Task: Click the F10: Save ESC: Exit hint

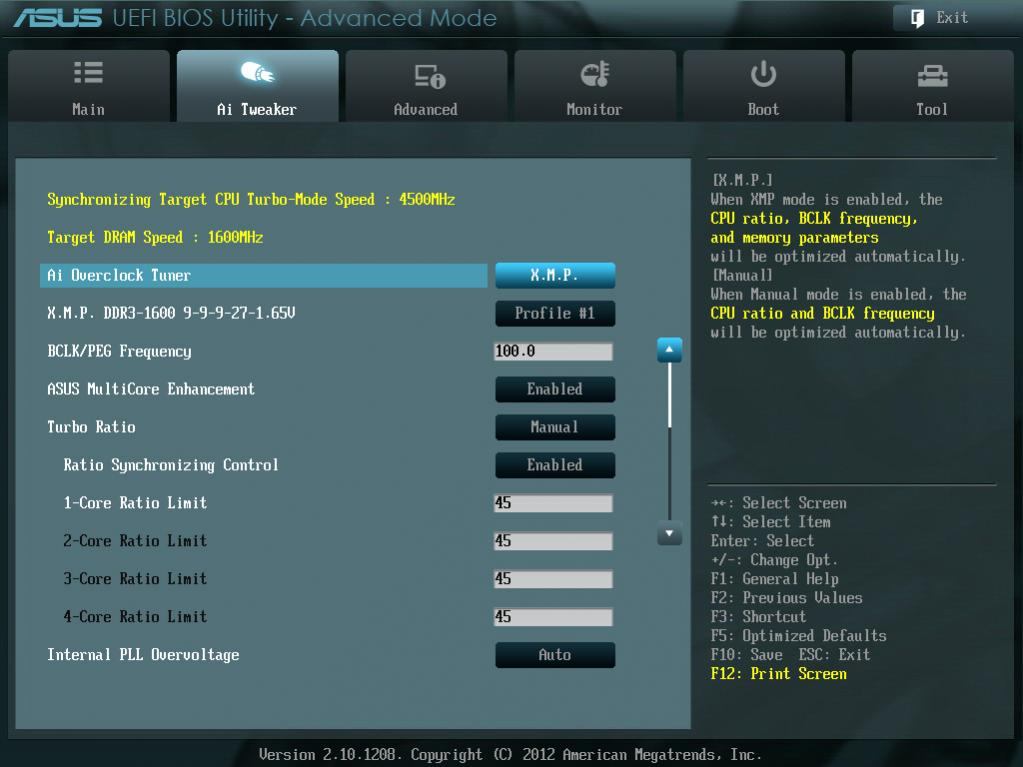Action: (791, 655)
